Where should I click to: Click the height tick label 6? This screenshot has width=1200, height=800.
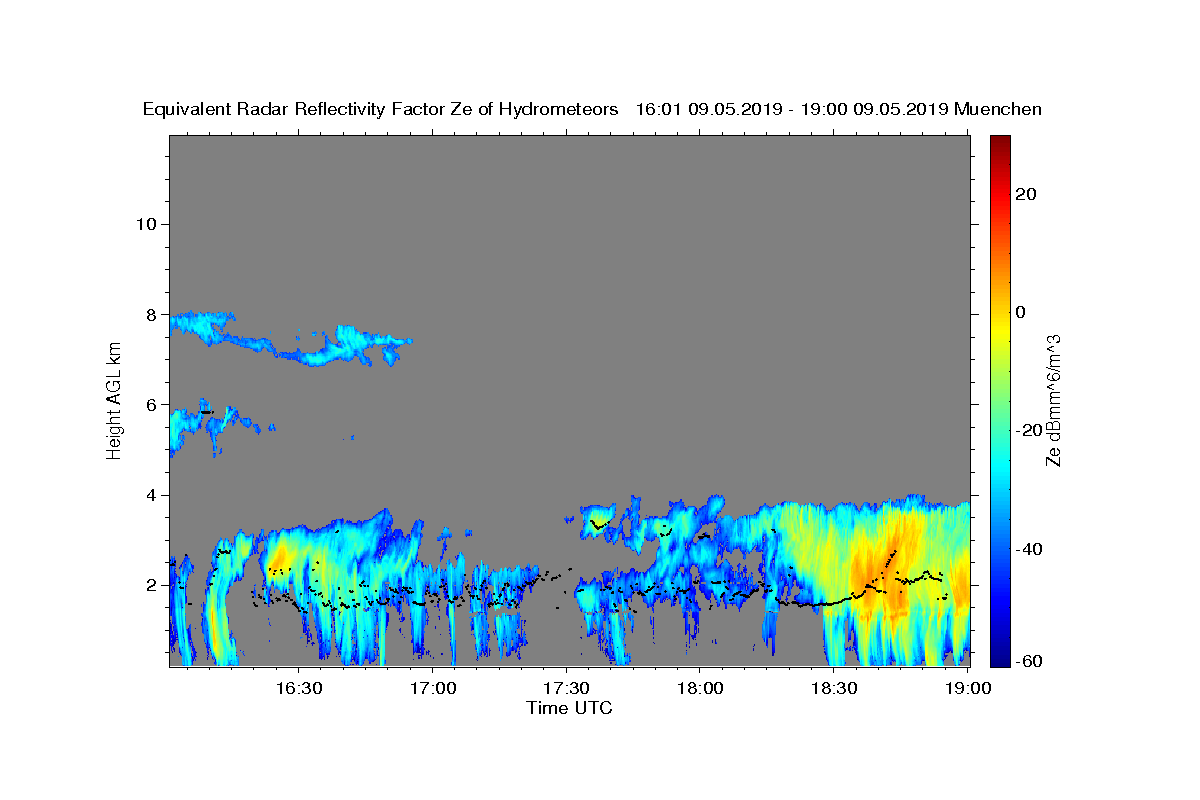tap(150, 404)
